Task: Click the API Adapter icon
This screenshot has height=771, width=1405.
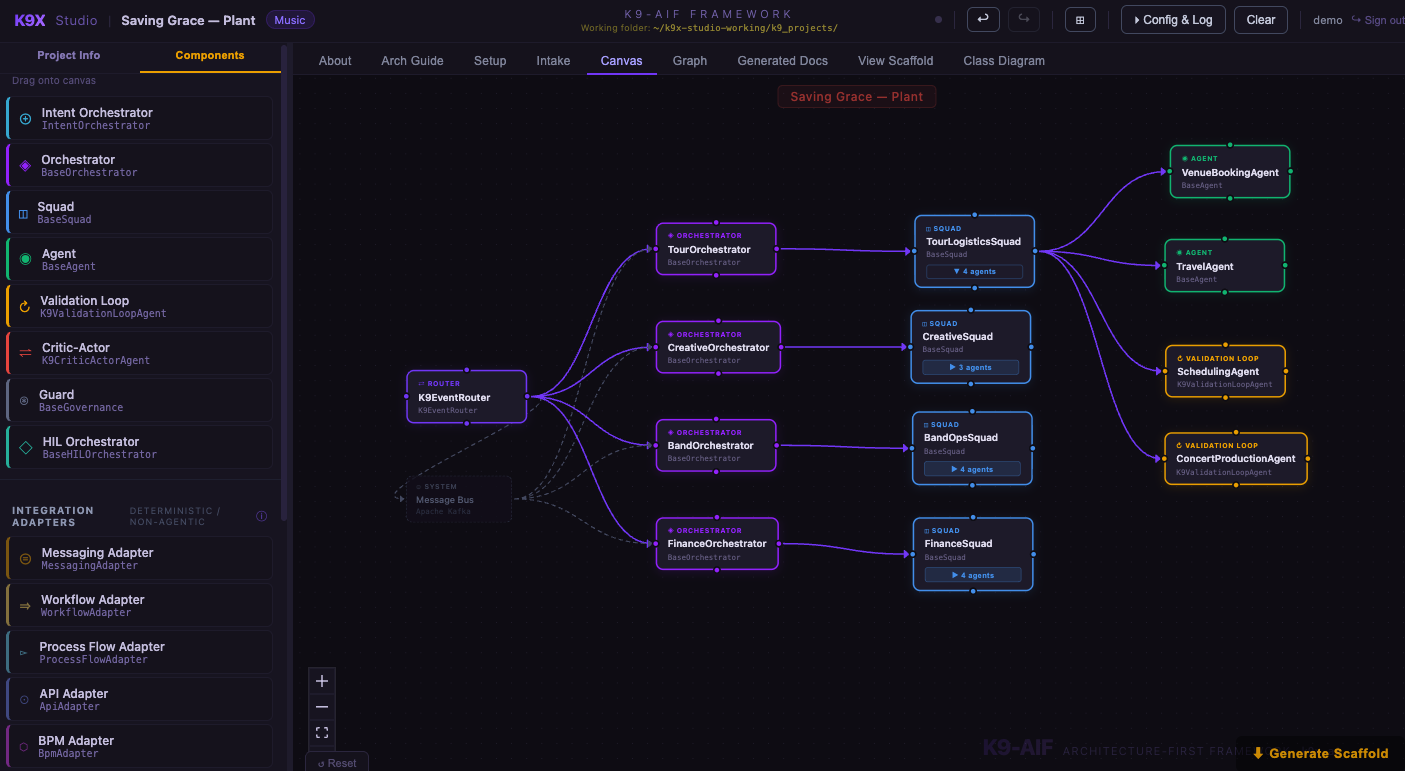Action: [24, 700]
